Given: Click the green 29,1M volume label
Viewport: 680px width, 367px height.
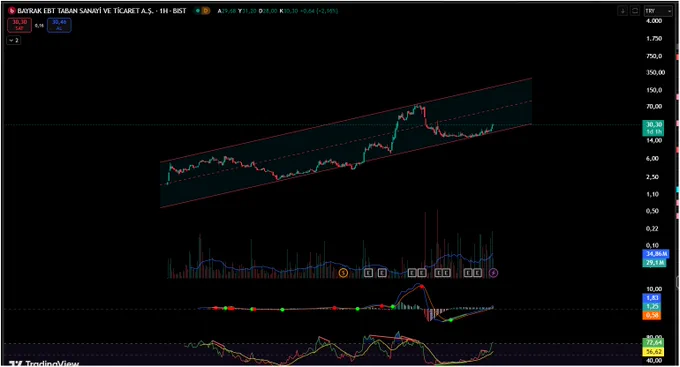Looking at the screenshot, I should click(654, 262).
